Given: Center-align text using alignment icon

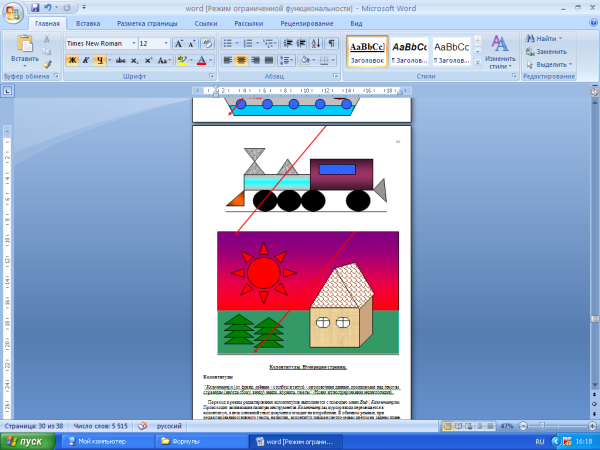Looking at the screenshot, I should pos(241,60).
